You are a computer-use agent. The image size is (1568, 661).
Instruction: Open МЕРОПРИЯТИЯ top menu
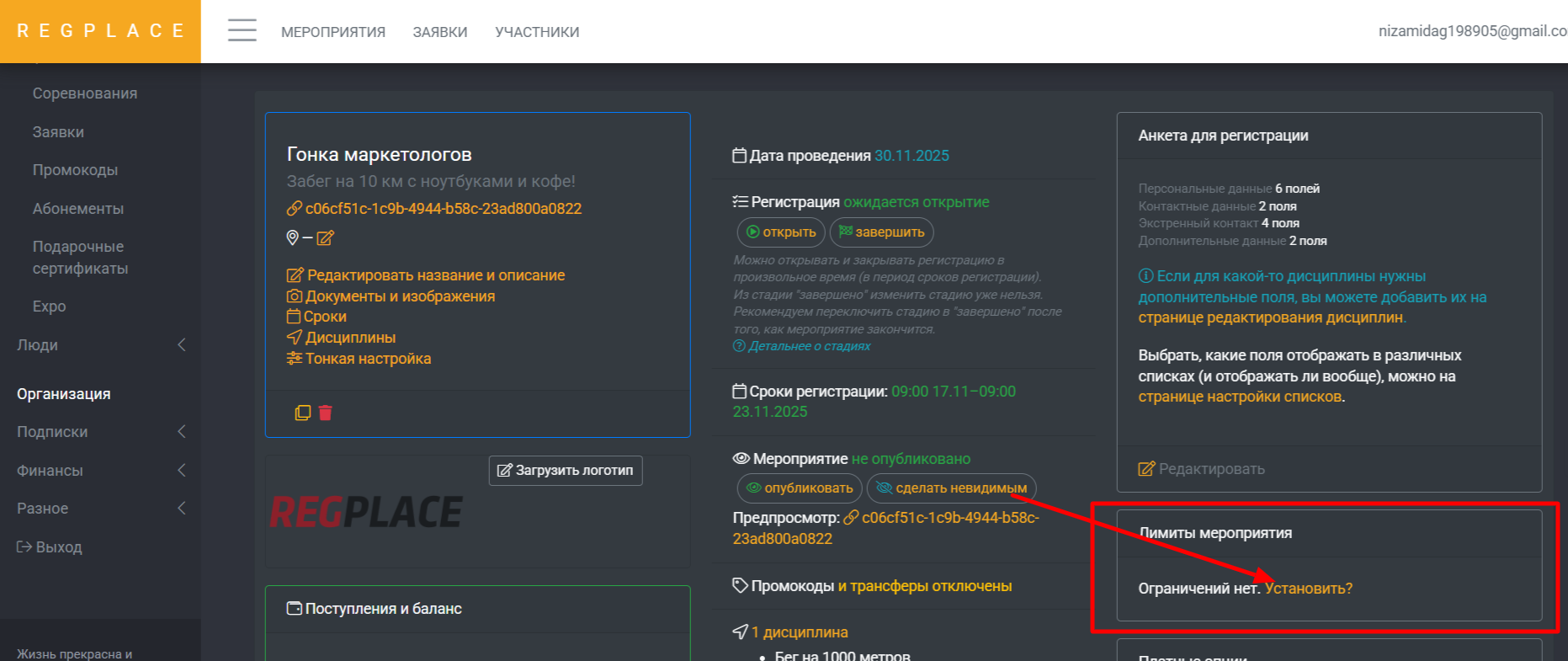333,32
